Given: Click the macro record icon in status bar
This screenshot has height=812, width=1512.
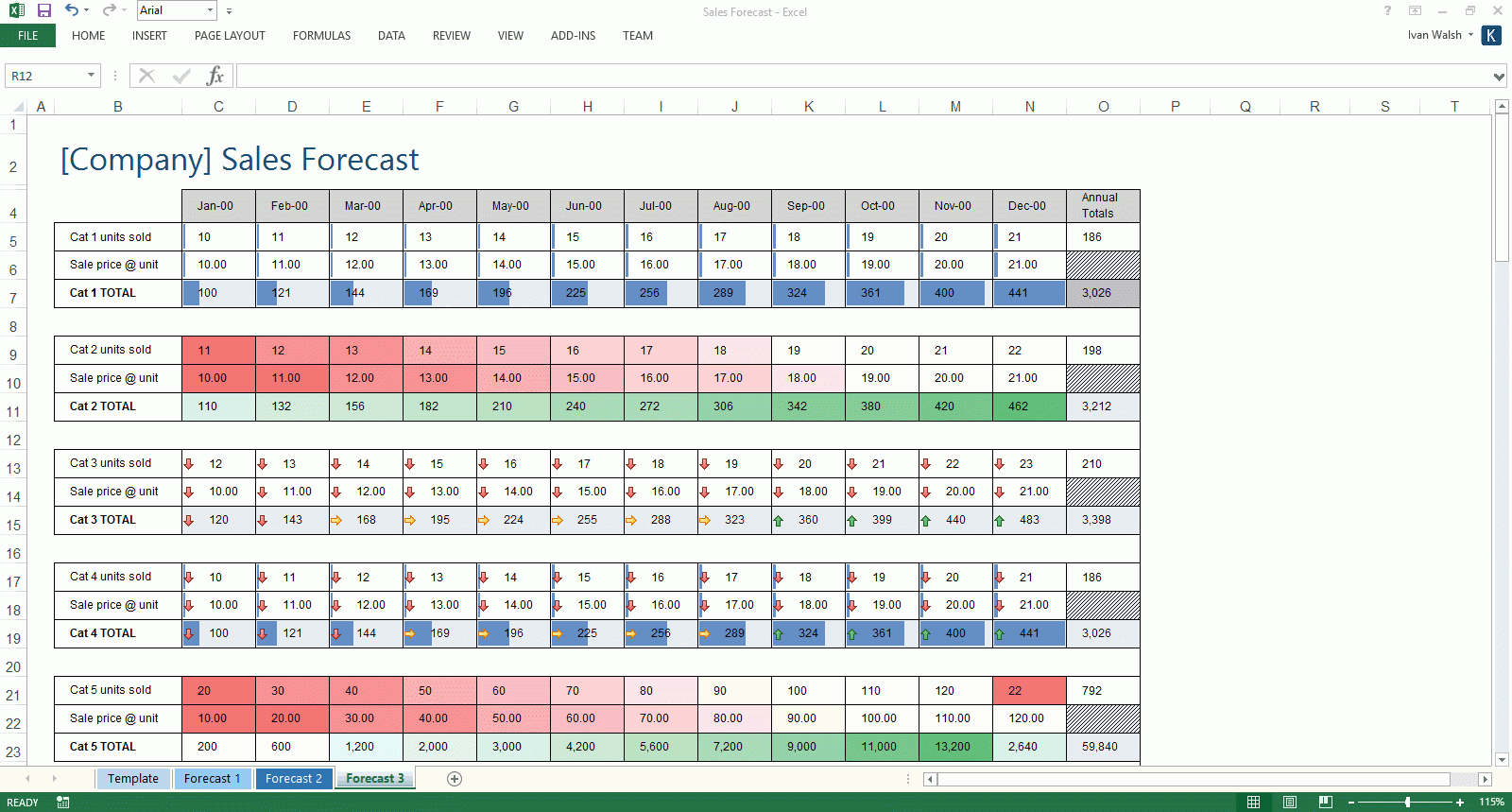Looking at the screenshot, I should click(62, 803).
